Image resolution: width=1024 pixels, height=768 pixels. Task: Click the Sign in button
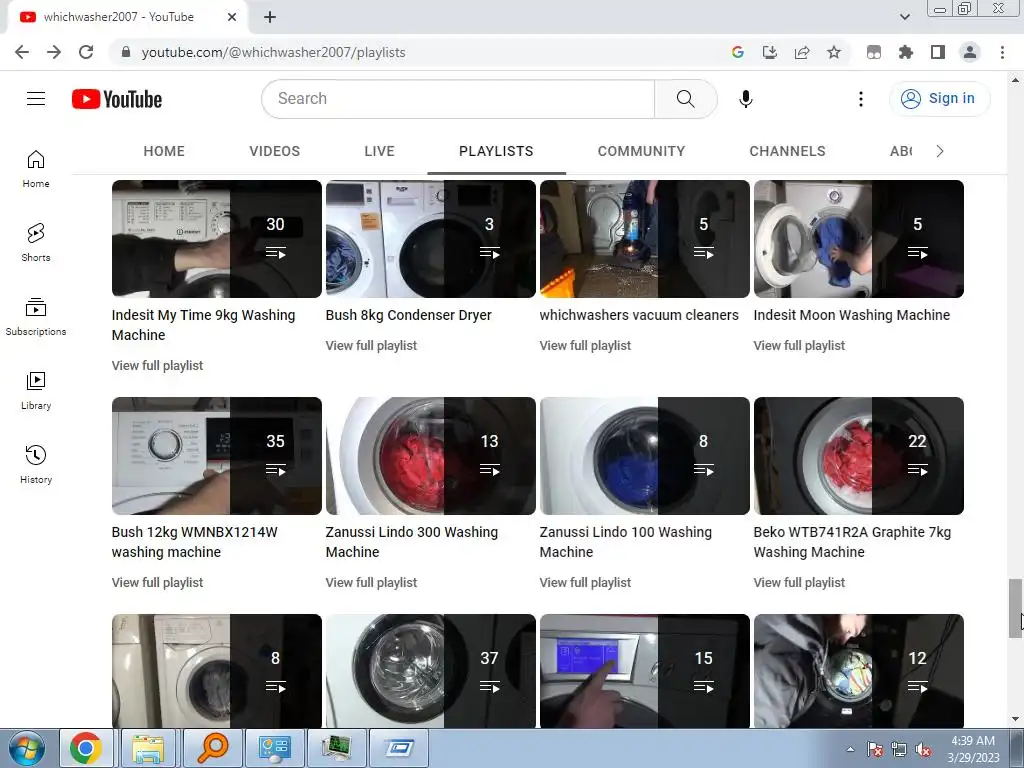pyautogui.click(x=939, y=99)
